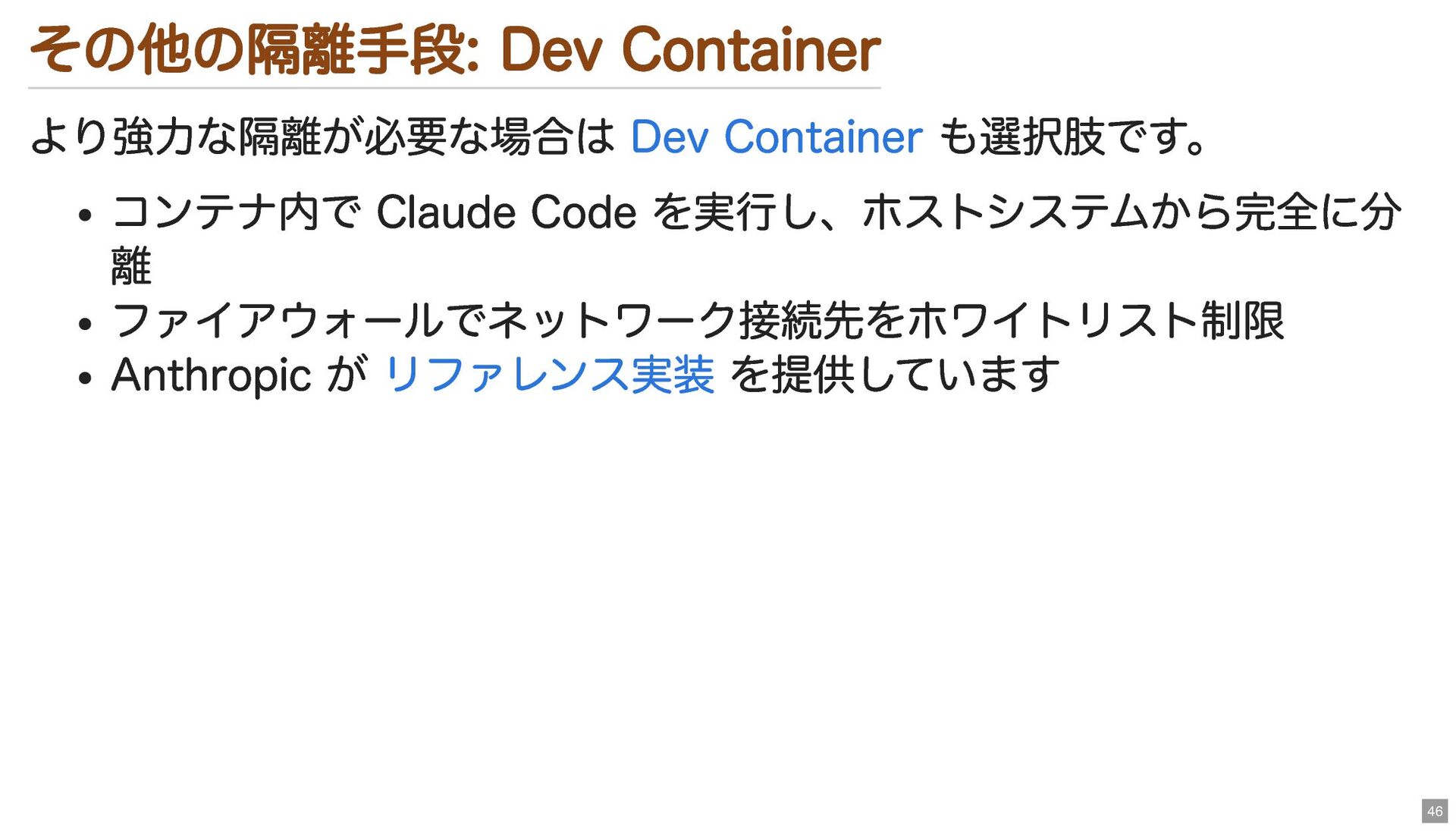Screen dimensions: 1456x832
Task: Click the second bullet point dot
Action: pos(85,324)
